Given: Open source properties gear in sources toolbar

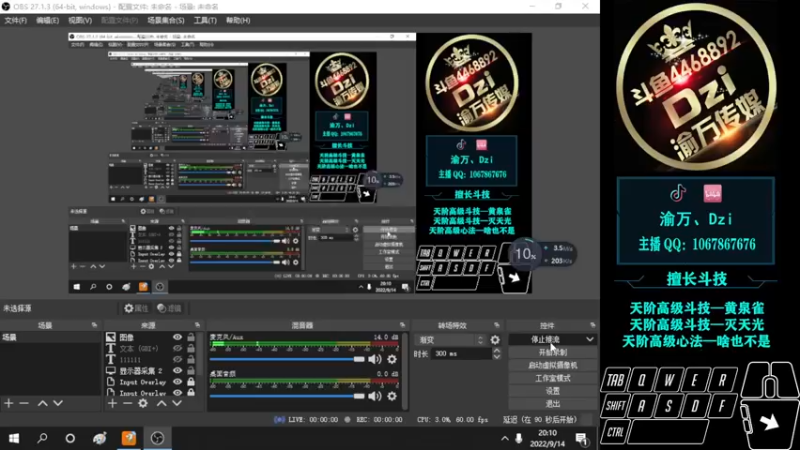Looking at the screenshot, I should 143,403.
